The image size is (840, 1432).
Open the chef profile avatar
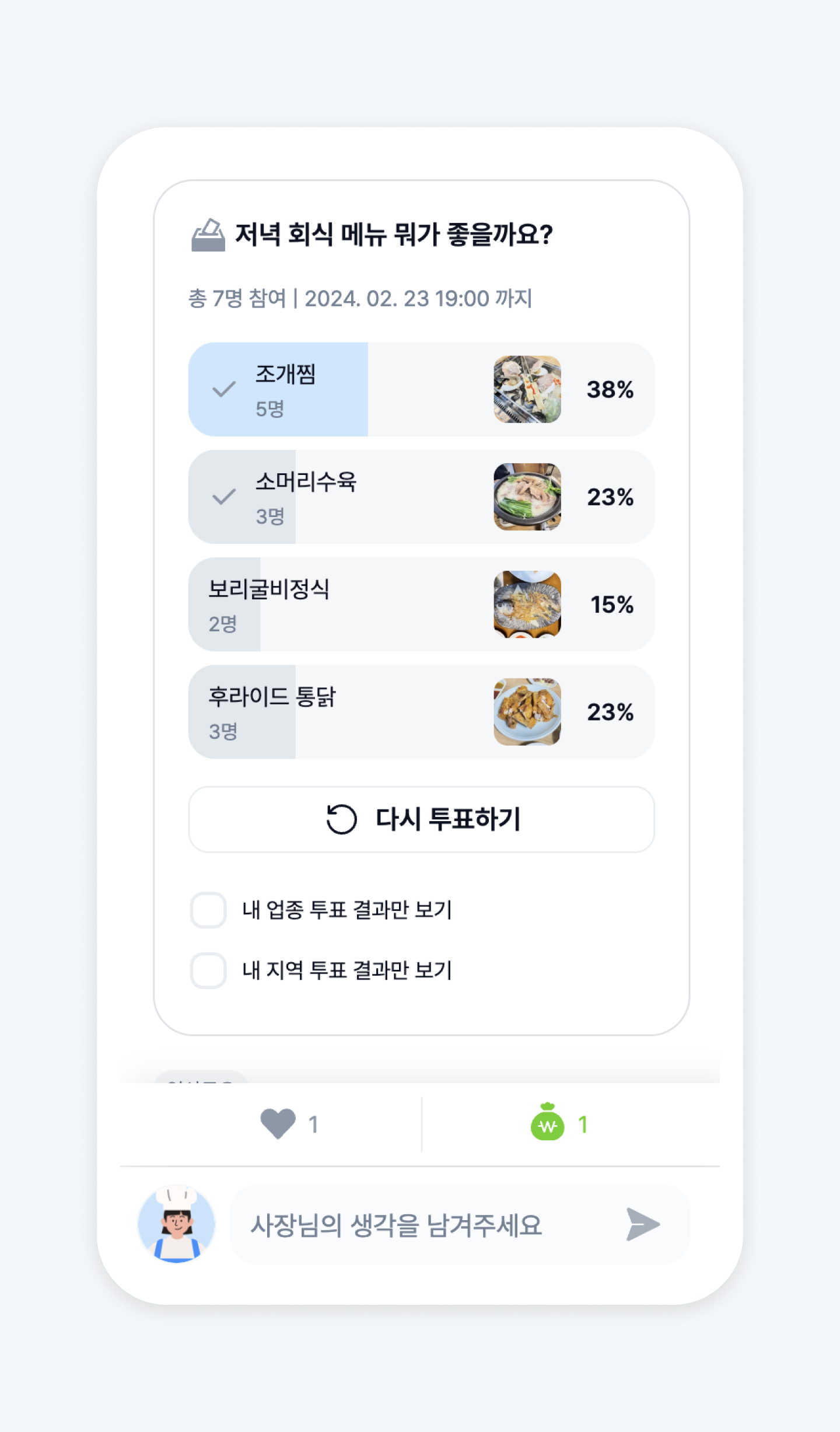[x=176, y=1224]
